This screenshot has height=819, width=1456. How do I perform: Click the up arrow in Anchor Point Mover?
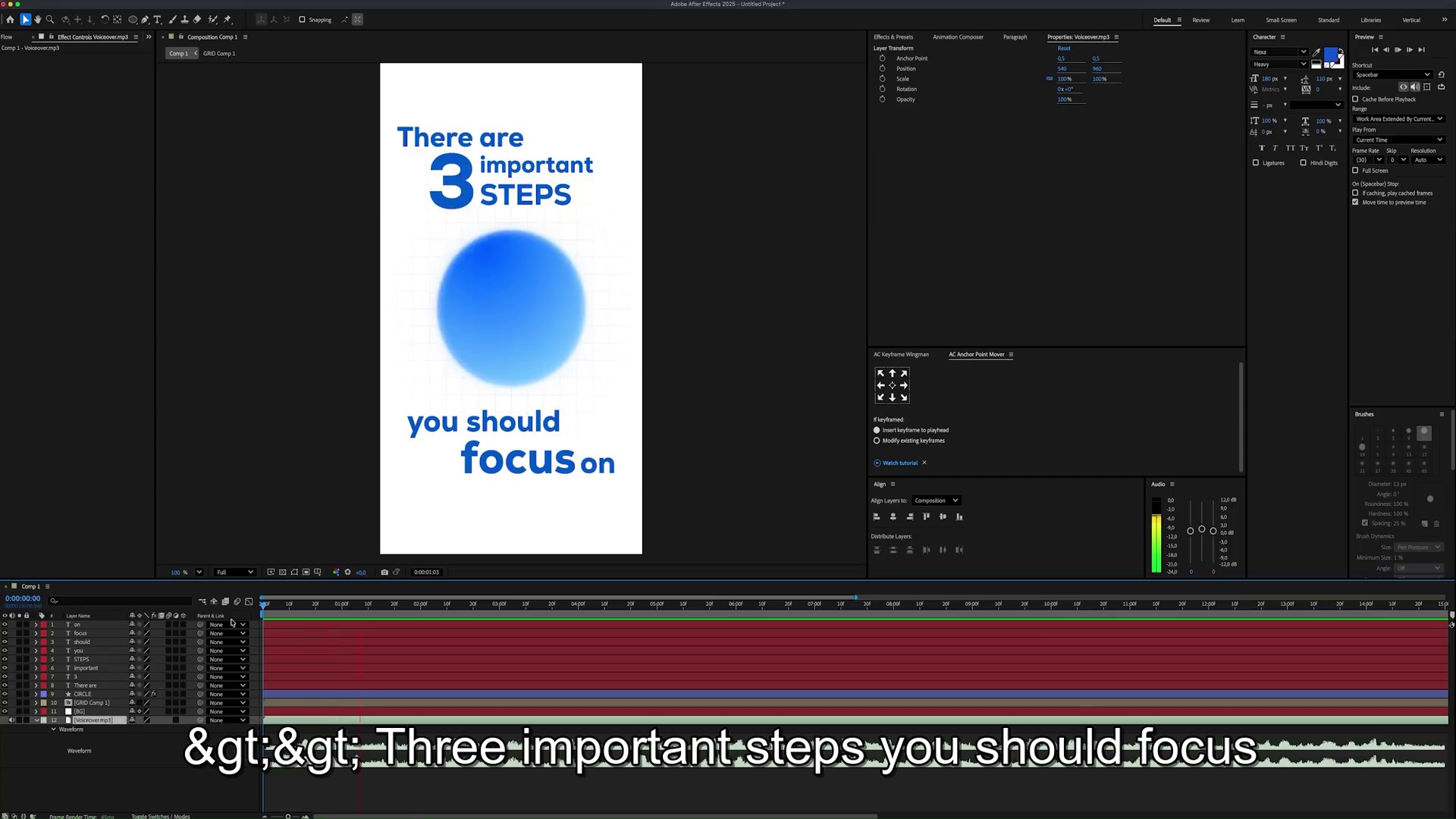pyautogui.click(x=892, y=373)
